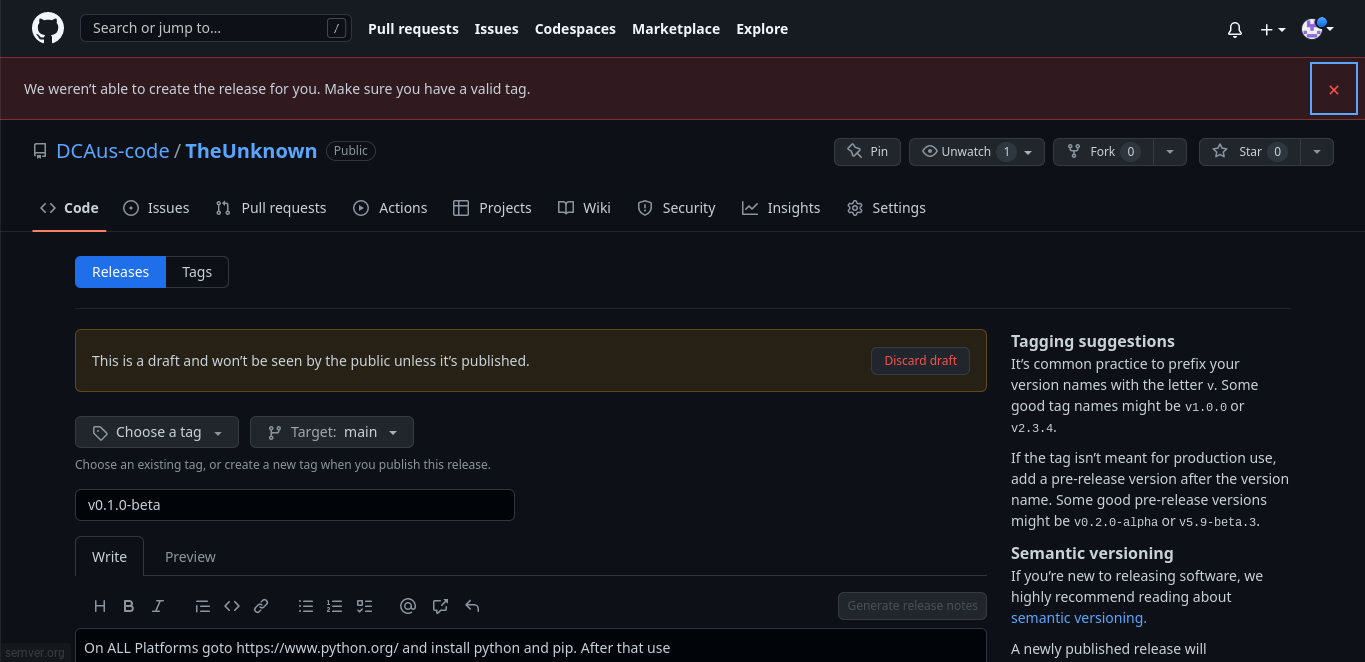1365x662 pixels.
Task: Switch to the Releases tab
Action: point(120,272)
